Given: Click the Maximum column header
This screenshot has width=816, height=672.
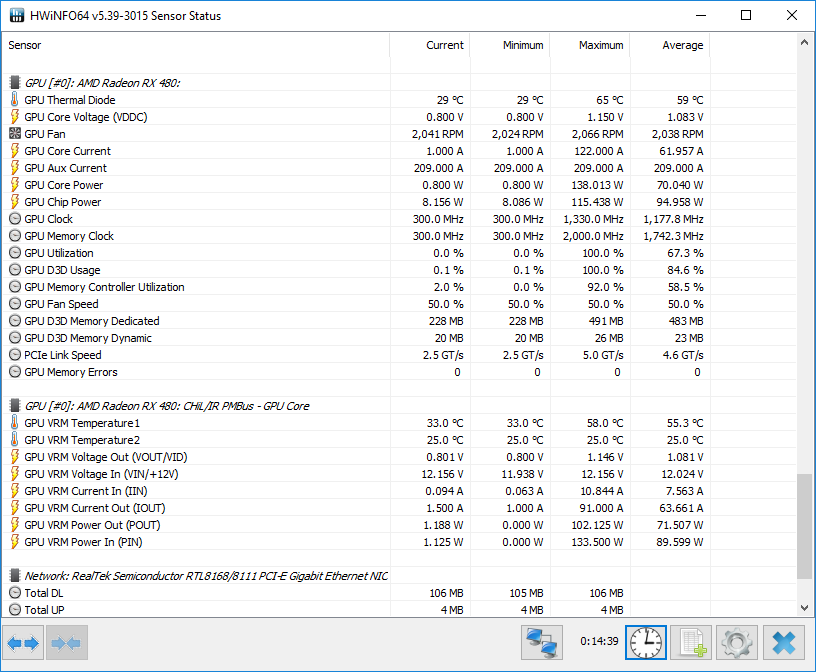Looking at the screenshot, I should click(x=590, y=45).
